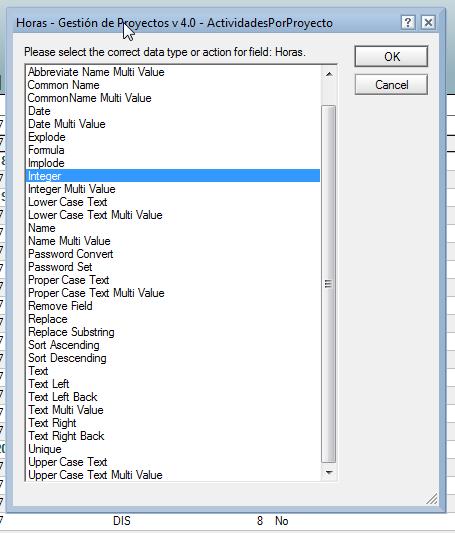Select "Date" data type

[39, 111]
